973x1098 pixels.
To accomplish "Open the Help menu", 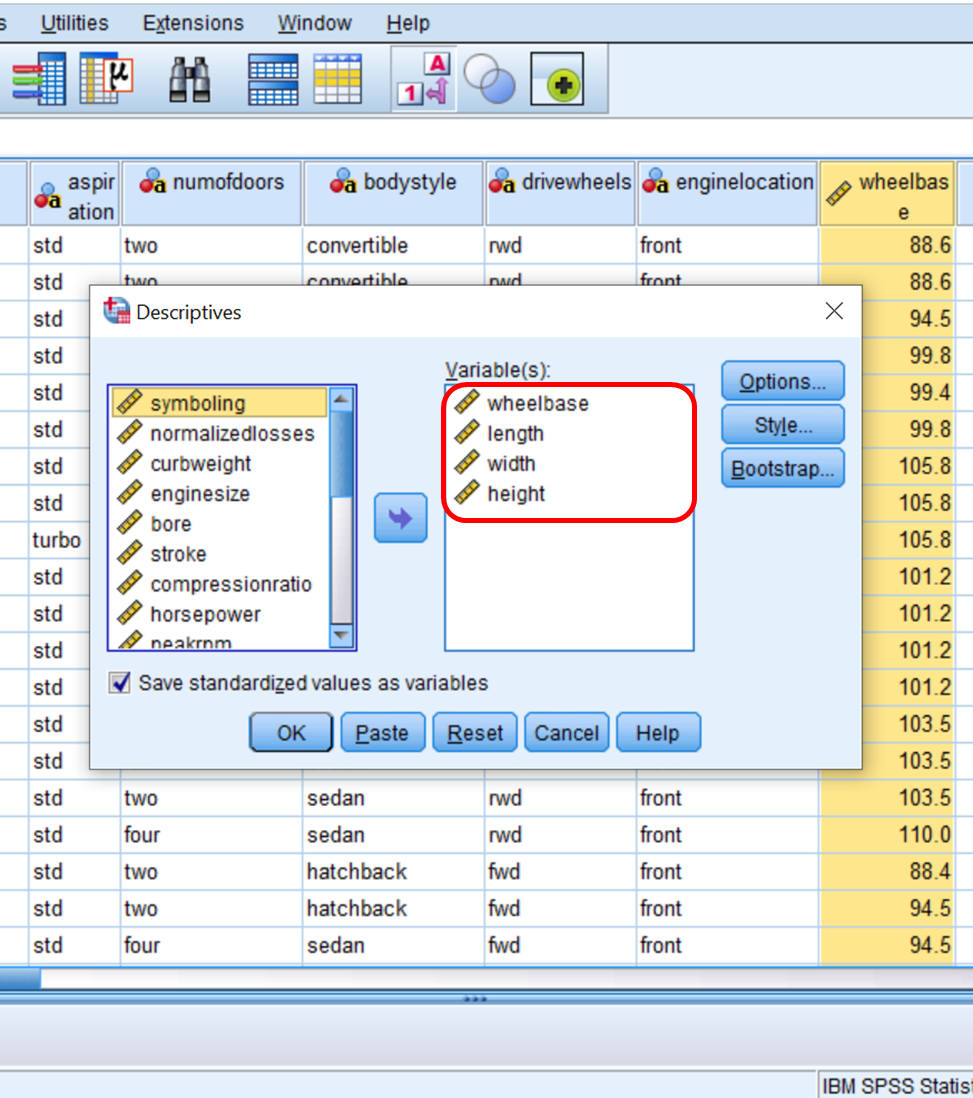I will 408,23.
